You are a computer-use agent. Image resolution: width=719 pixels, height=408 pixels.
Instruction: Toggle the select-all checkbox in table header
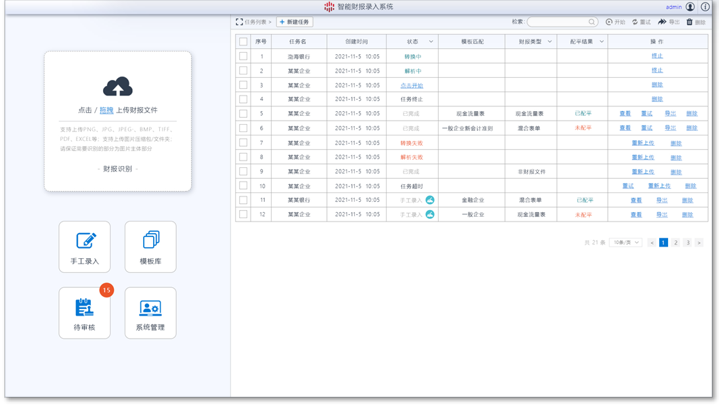(243, 42)
